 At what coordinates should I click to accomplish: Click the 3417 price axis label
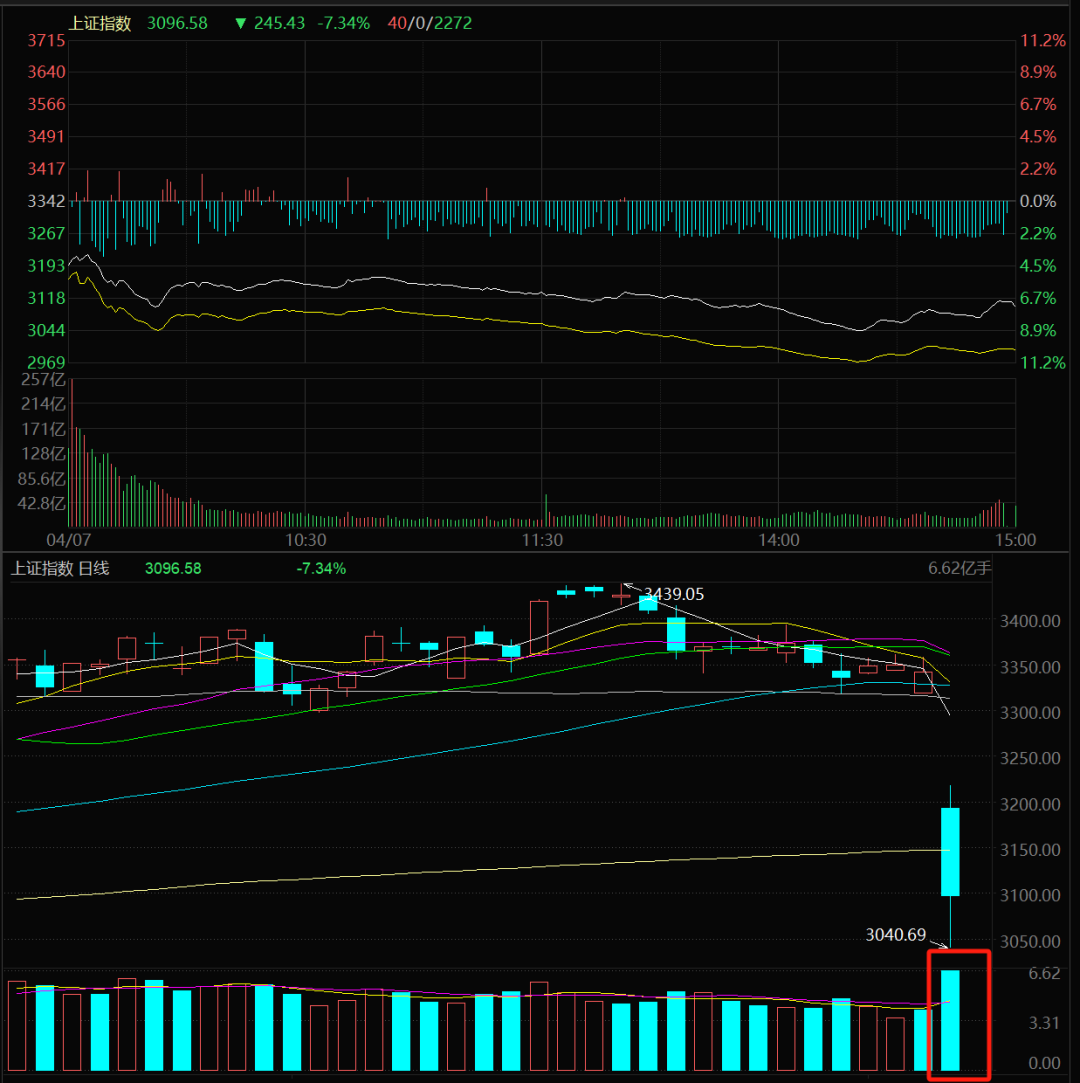click(x=46, y=169)
